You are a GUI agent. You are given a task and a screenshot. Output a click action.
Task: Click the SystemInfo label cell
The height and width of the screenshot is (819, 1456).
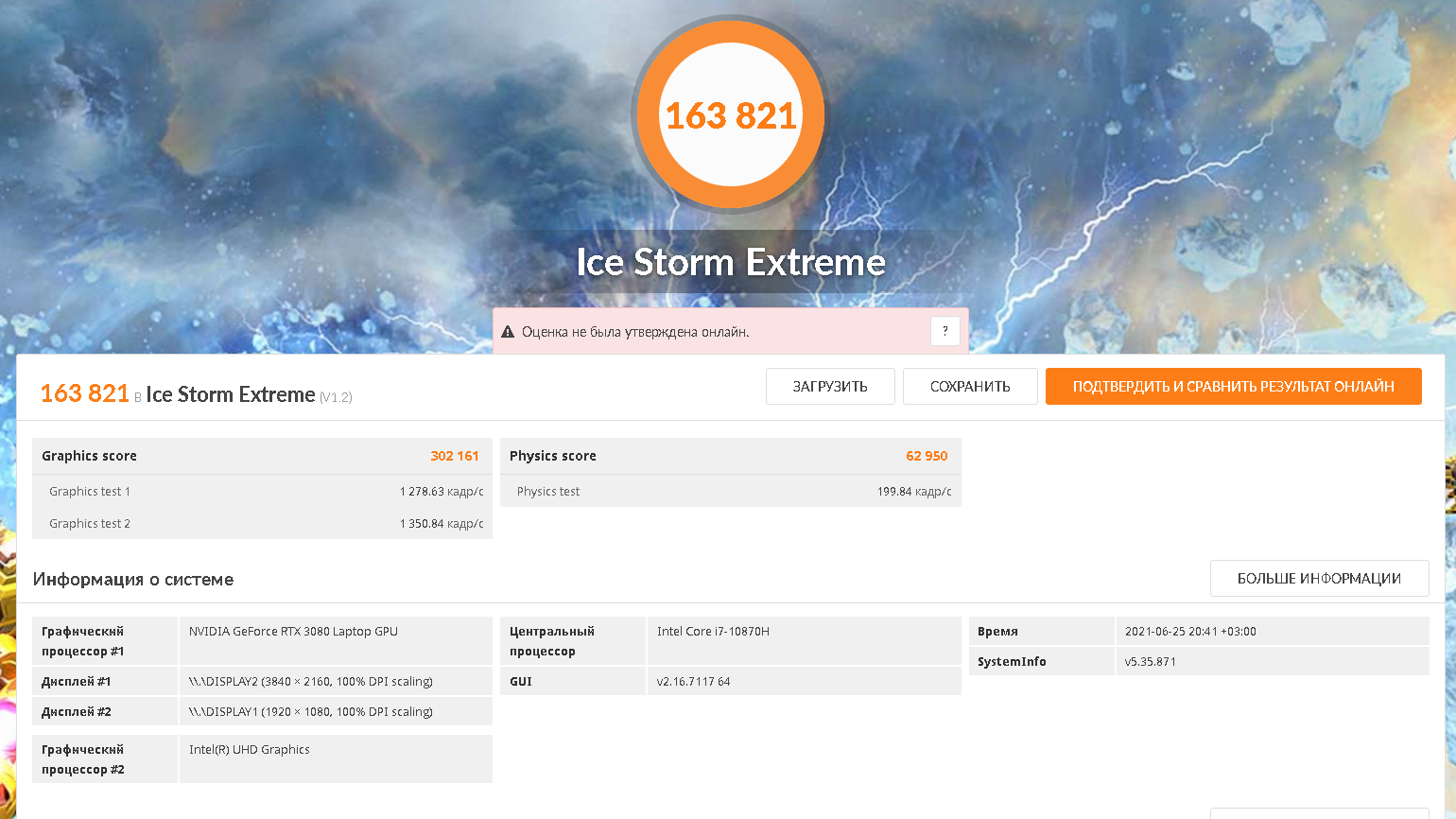[1042, 661]
